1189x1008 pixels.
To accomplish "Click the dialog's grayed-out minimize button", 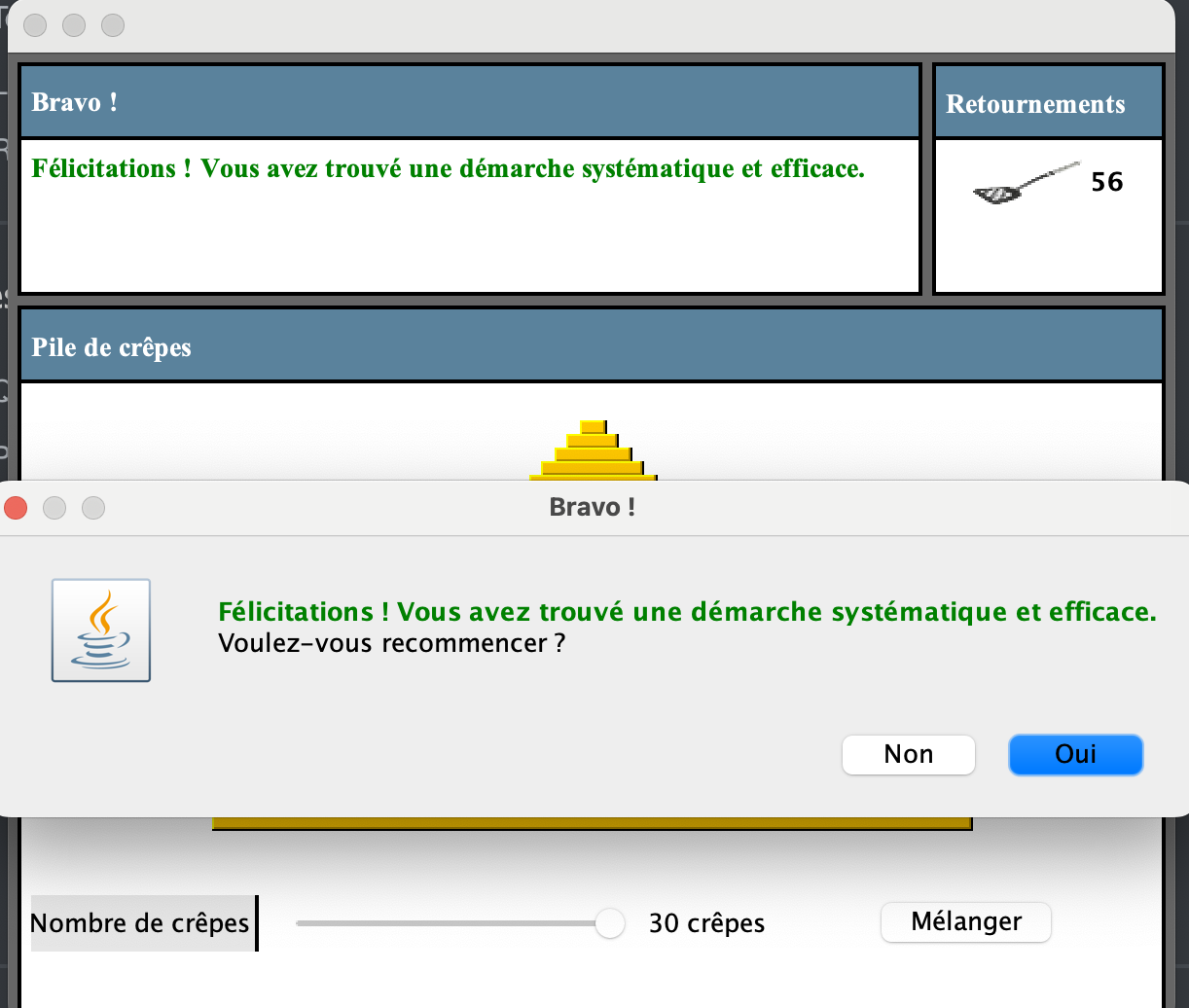I will [x=54, y=508].
